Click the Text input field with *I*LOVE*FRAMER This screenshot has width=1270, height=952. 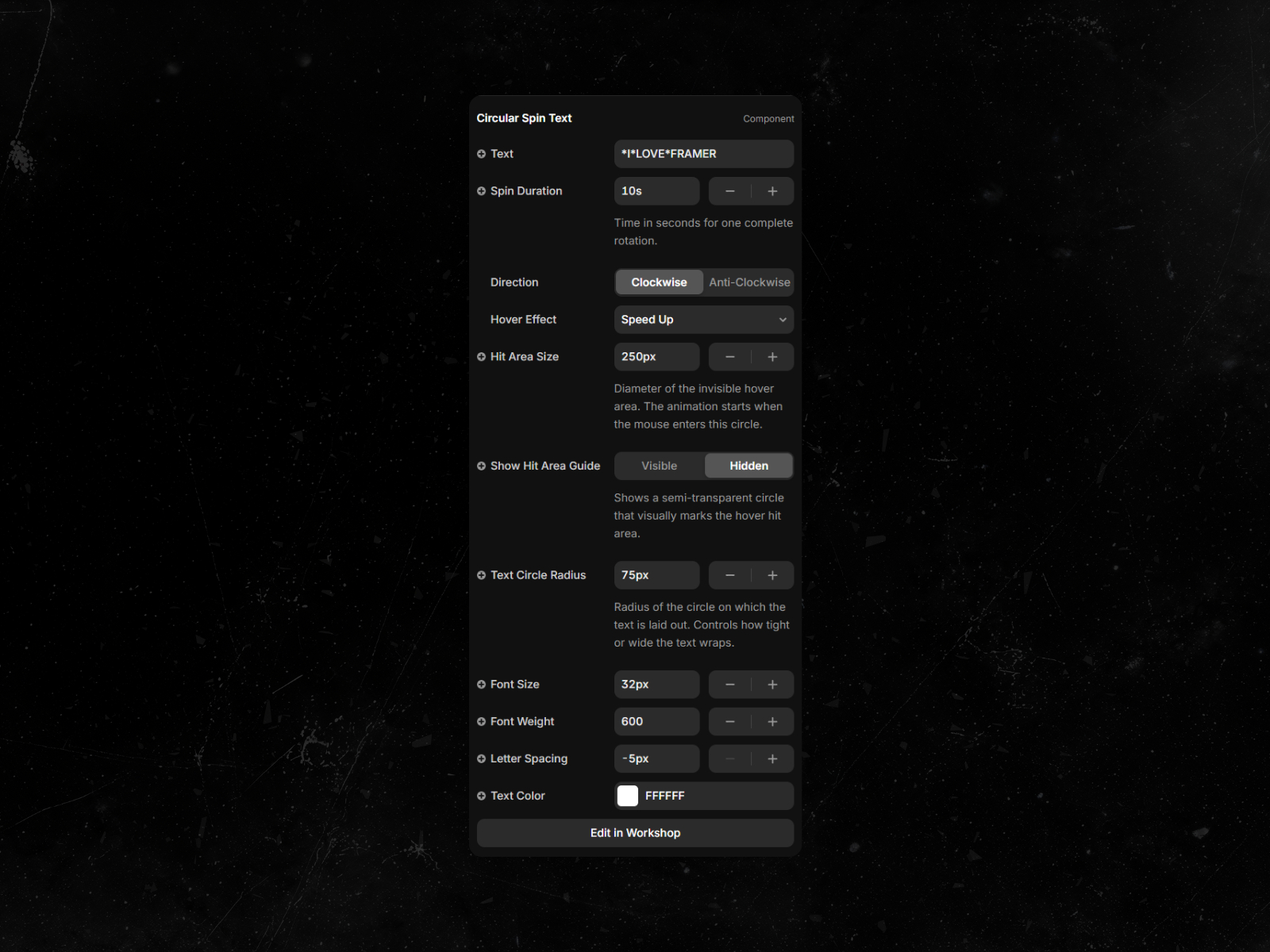coord(703,154)
